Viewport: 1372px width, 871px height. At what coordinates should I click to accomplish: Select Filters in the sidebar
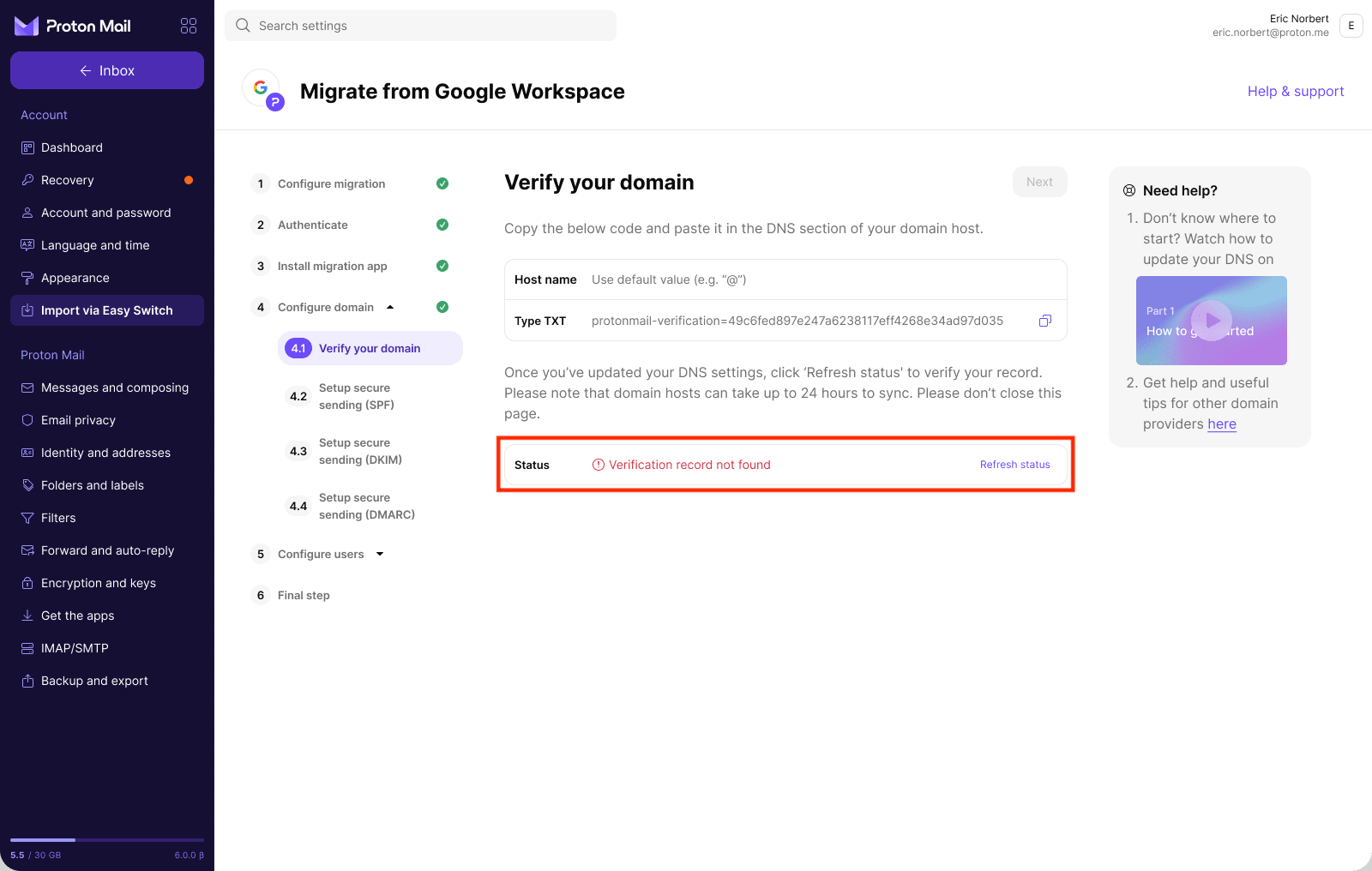coord(107,518)
